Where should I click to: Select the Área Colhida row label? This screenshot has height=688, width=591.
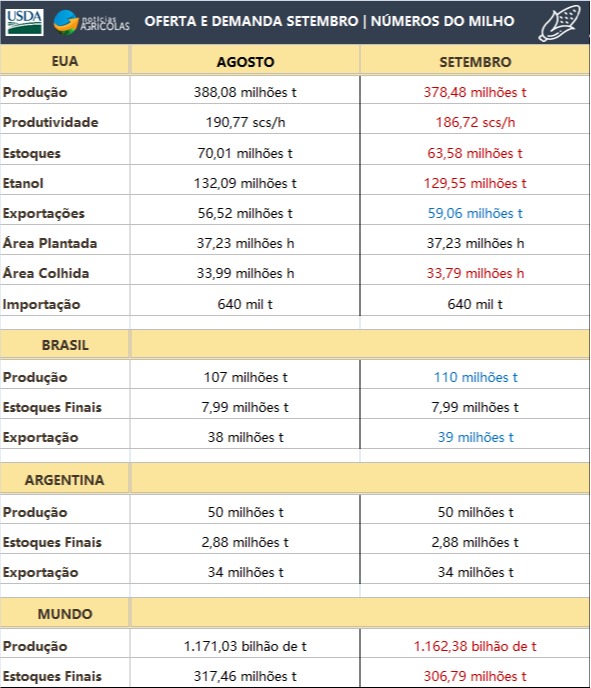point(46,273)
